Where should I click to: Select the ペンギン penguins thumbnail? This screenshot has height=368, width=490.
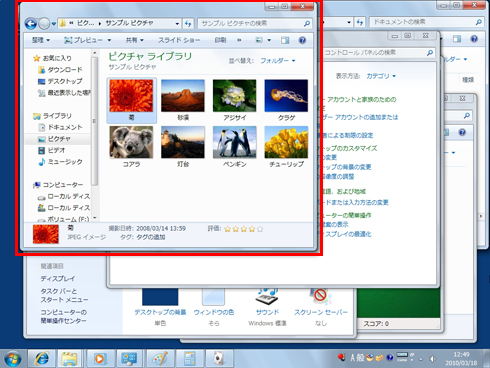pyautogui.click(x=235, y=146)
